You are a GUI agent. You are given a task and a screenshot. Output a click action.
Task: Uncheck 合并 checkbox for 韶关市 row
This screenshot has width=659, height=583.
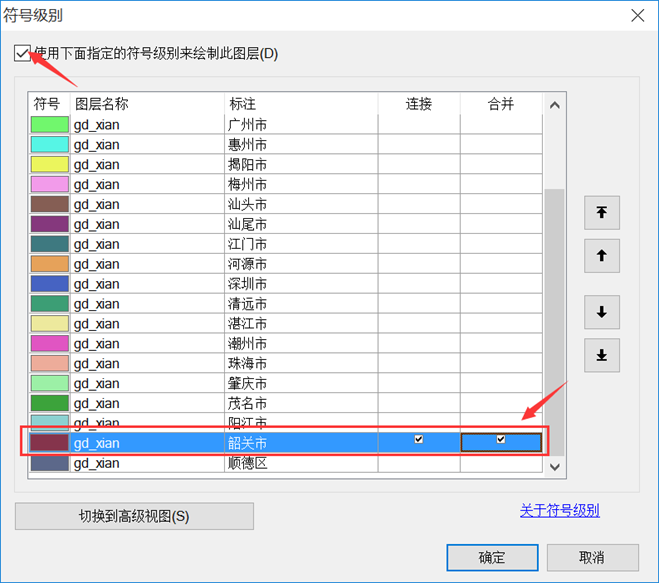[501, 439]
